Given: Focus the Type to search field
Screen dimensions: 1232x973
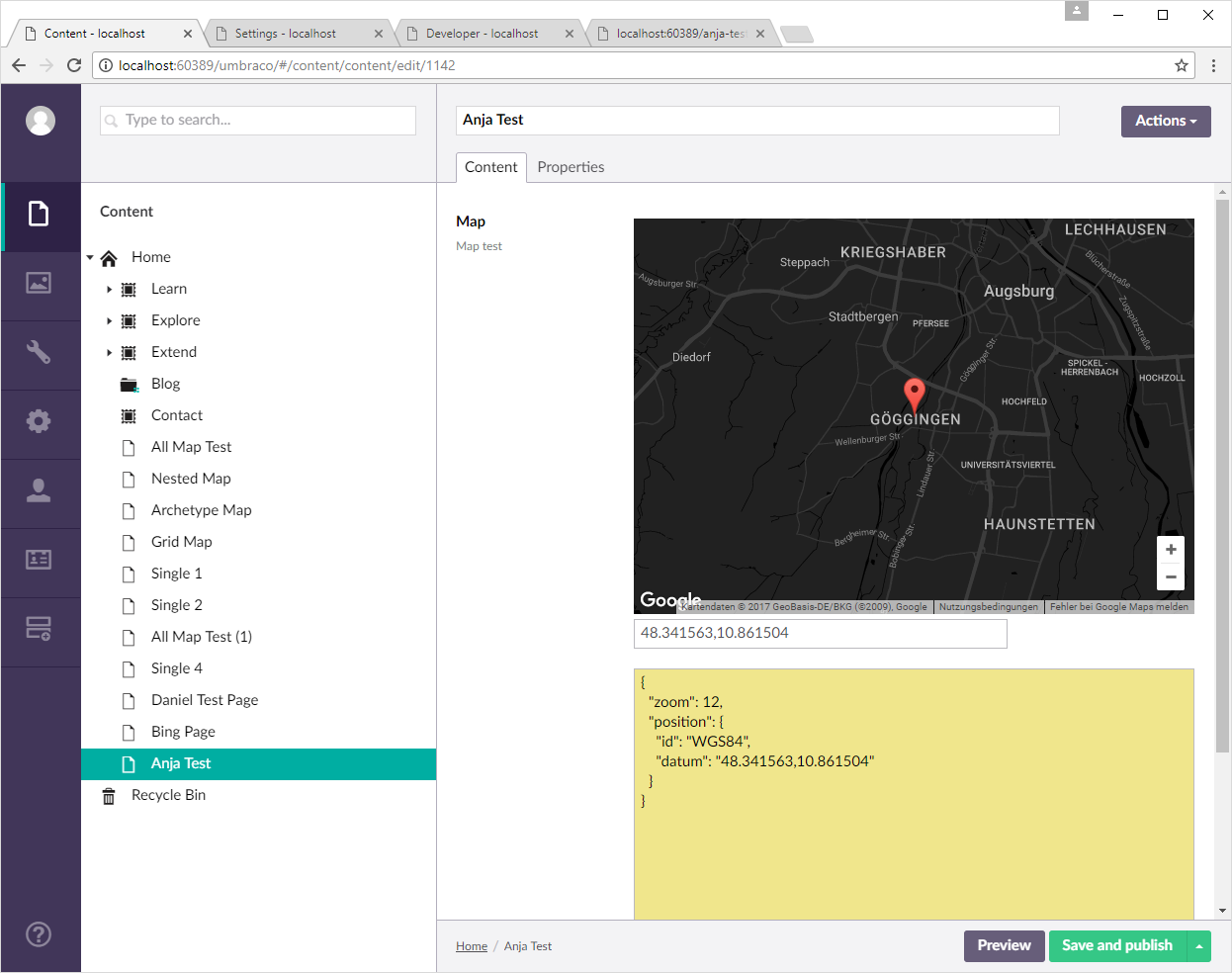Looking at the screenshot, I should click(258, 121).
